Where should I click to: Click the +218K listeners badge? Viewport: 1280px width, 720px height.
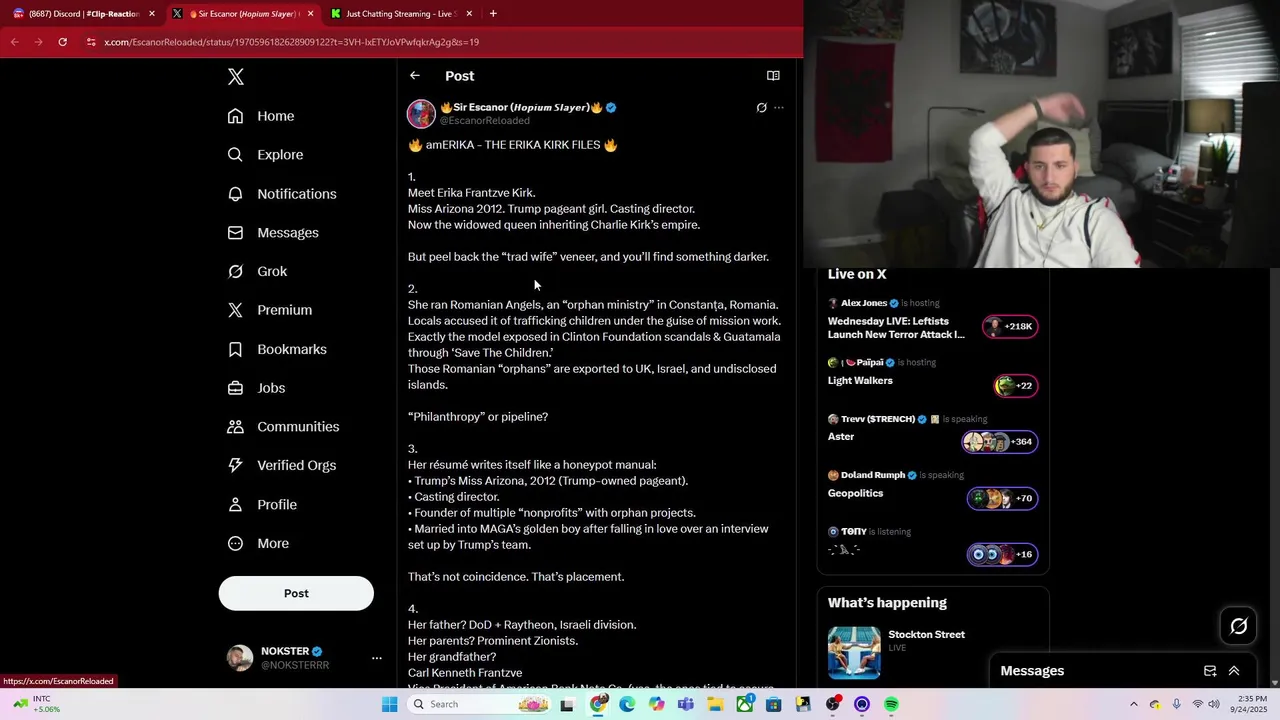1010,327
